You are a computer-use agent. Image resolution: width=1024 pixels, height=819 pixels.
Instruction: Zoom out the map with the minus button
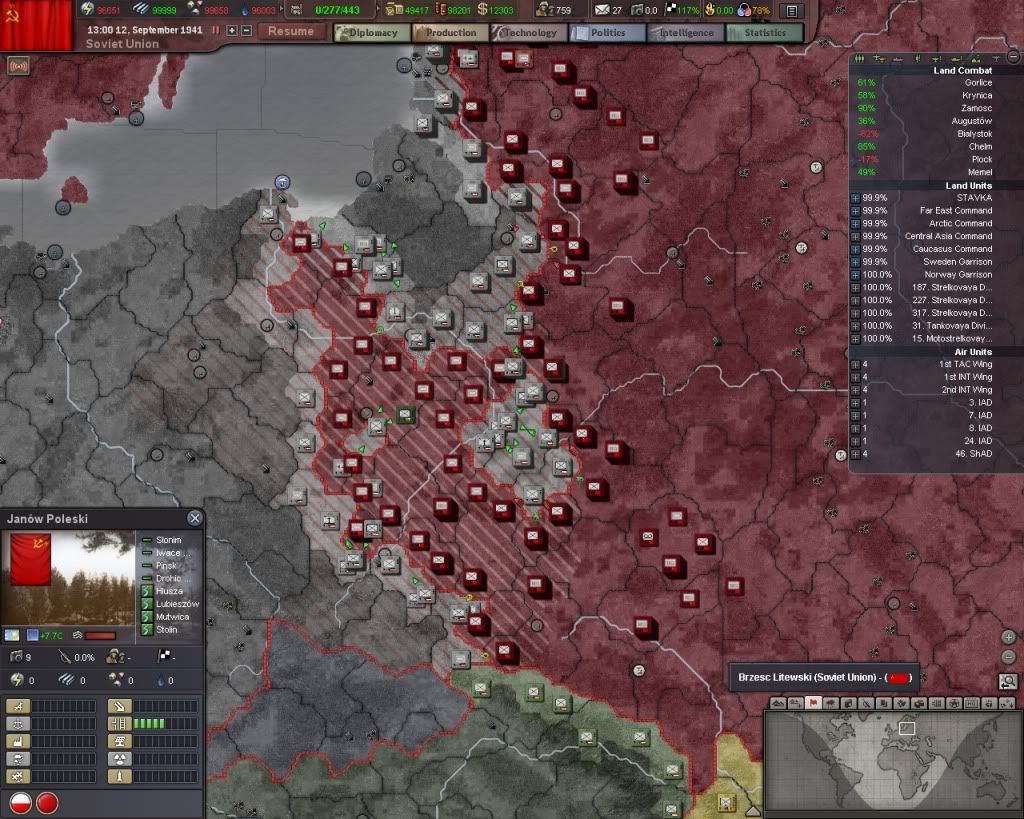coord(1008,656)
